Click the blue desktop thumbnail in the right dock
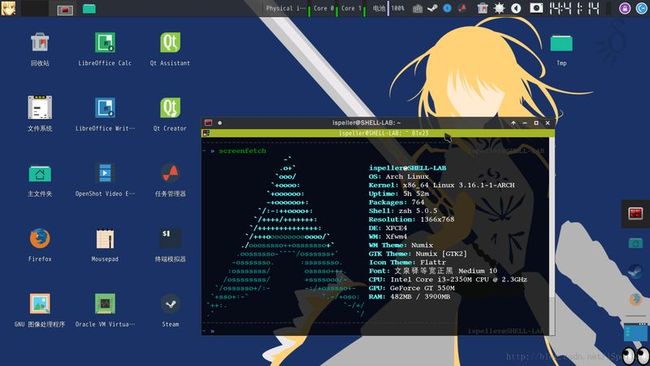The height and width of the screenshot is (366, 650). click(635, 332)
